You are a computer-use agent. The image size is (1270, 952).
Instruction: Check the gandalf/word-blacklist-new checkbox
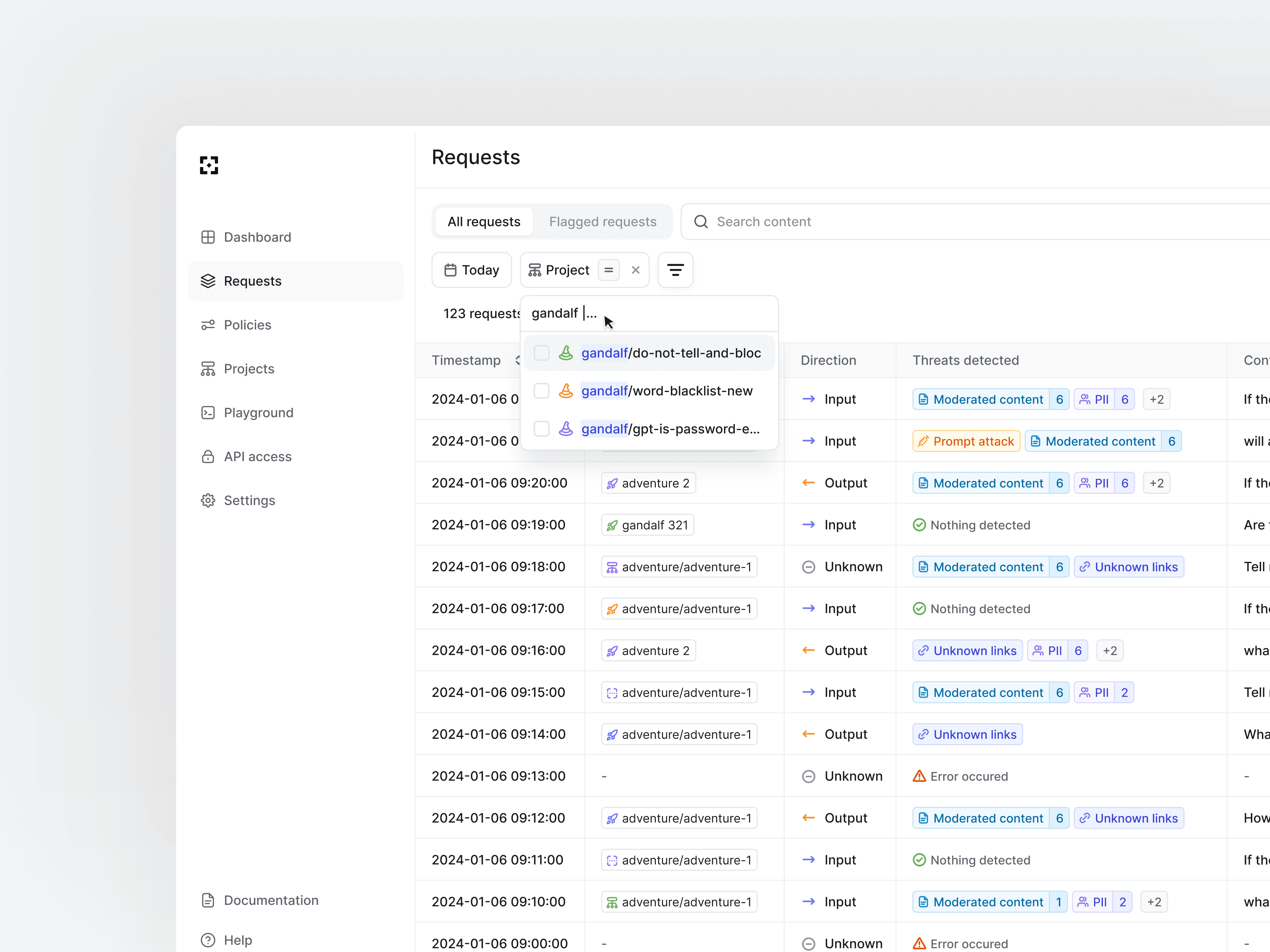pos(541,391)
